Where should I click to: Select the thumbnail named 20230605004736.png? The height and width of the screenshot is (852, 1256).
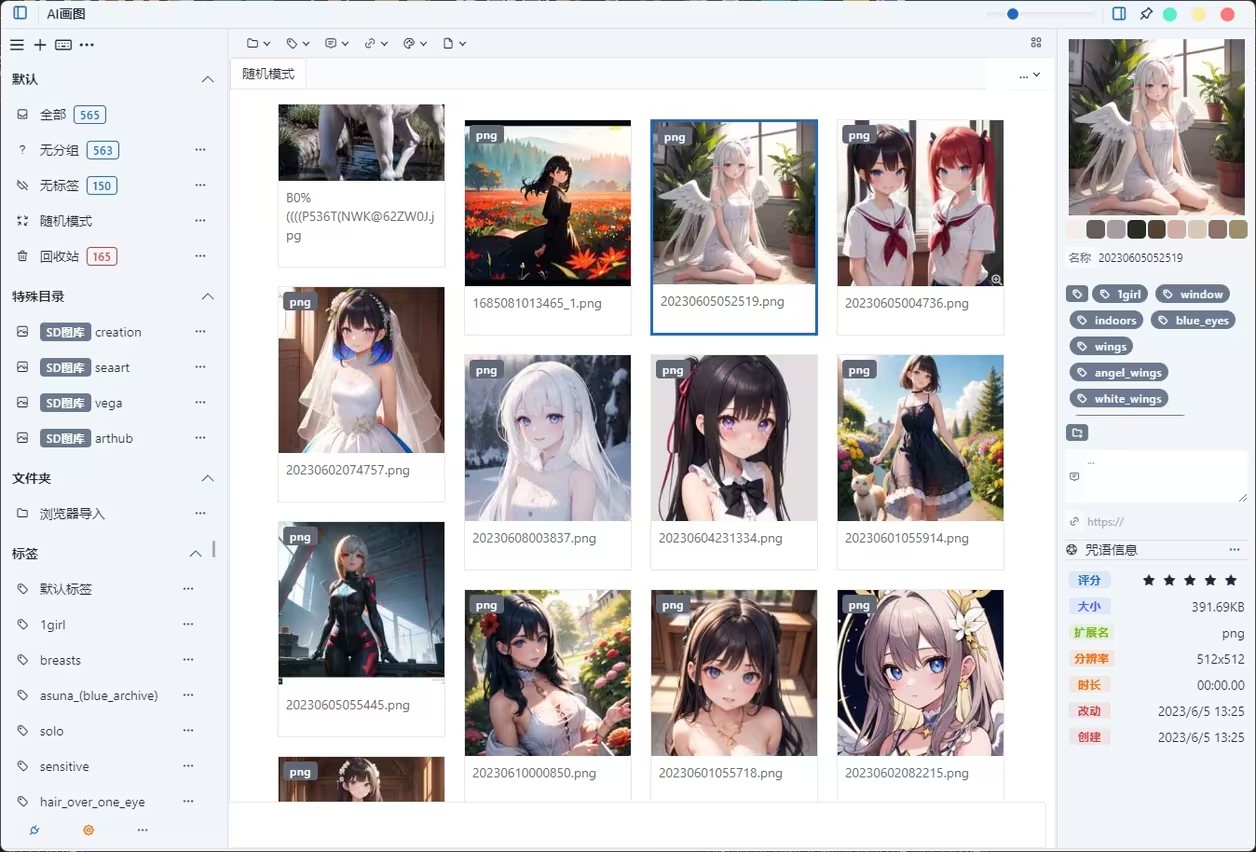point(919,203)
